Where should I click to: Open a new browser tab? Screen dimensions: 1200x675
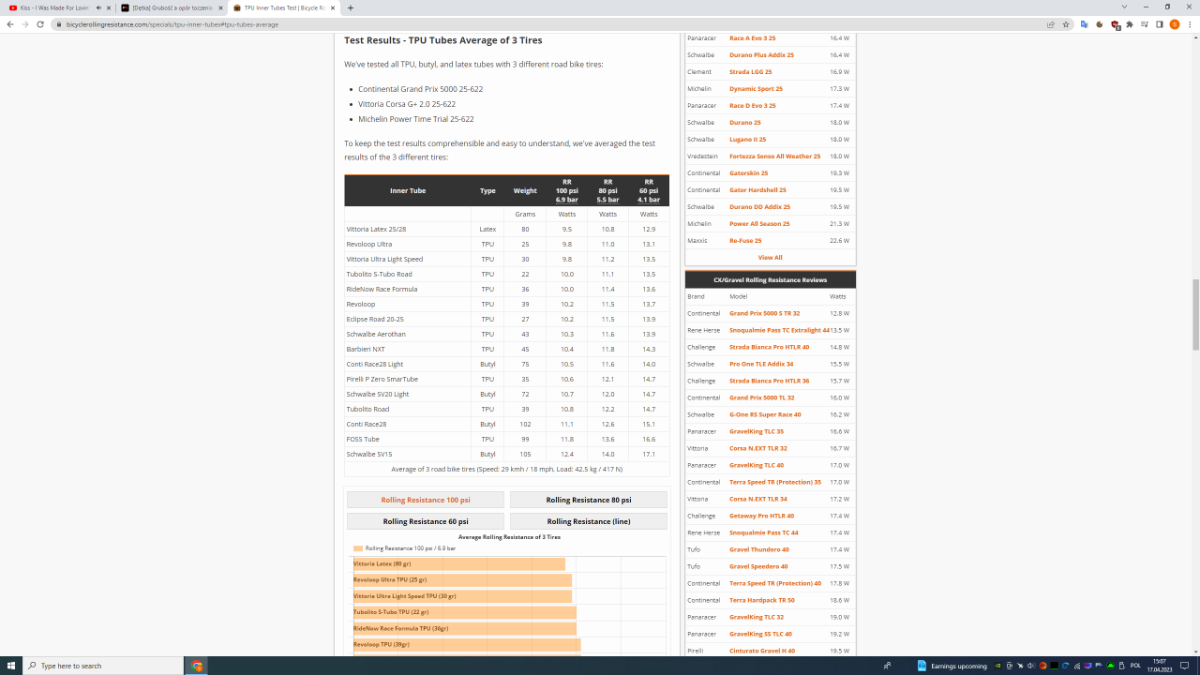(350, 7)
